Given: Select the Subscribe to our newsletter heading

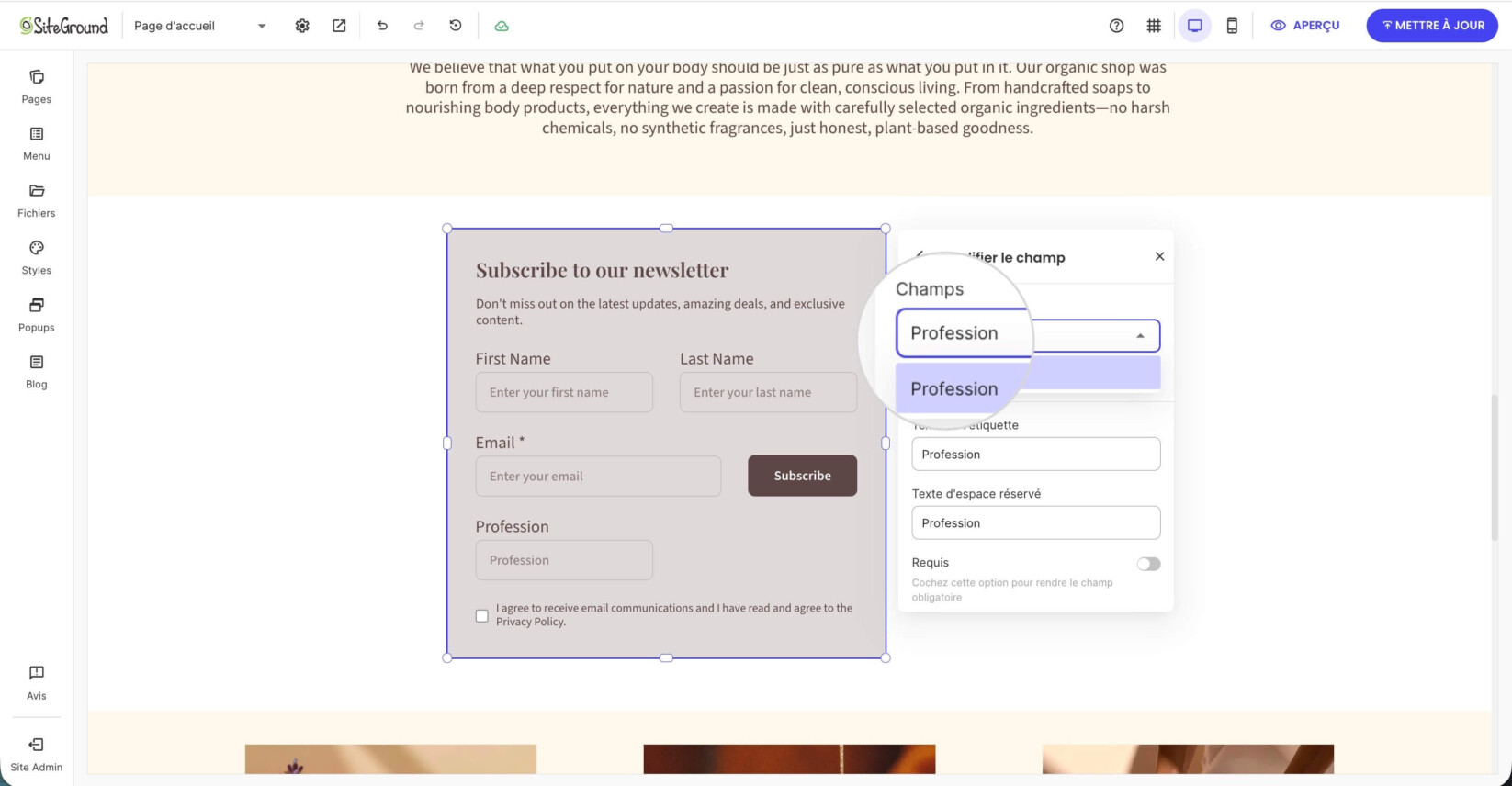Looking at the screenshot, I should [602, 270].
